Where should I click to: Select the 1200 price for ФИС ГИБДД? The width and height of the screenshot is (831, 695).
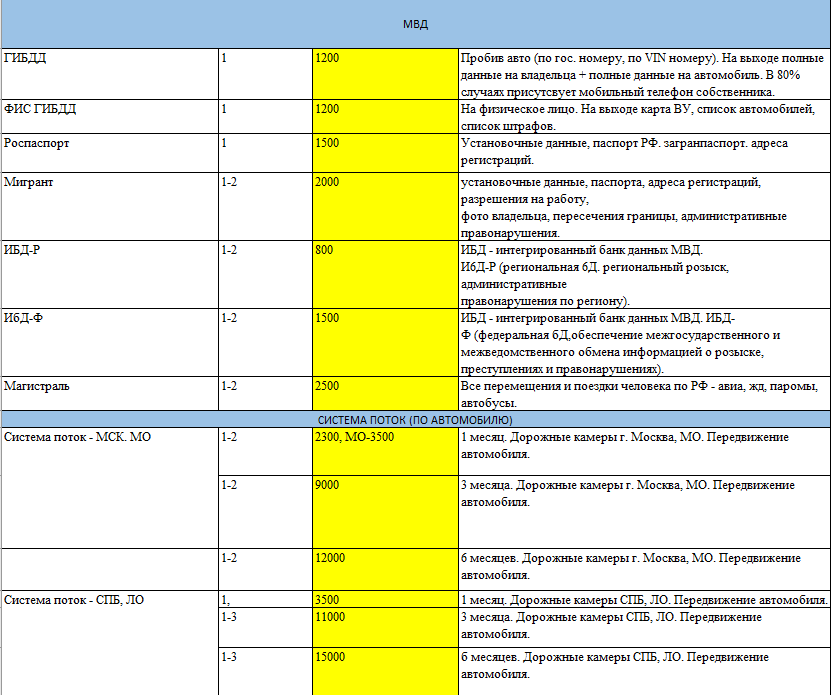click(x=385, y=117)
